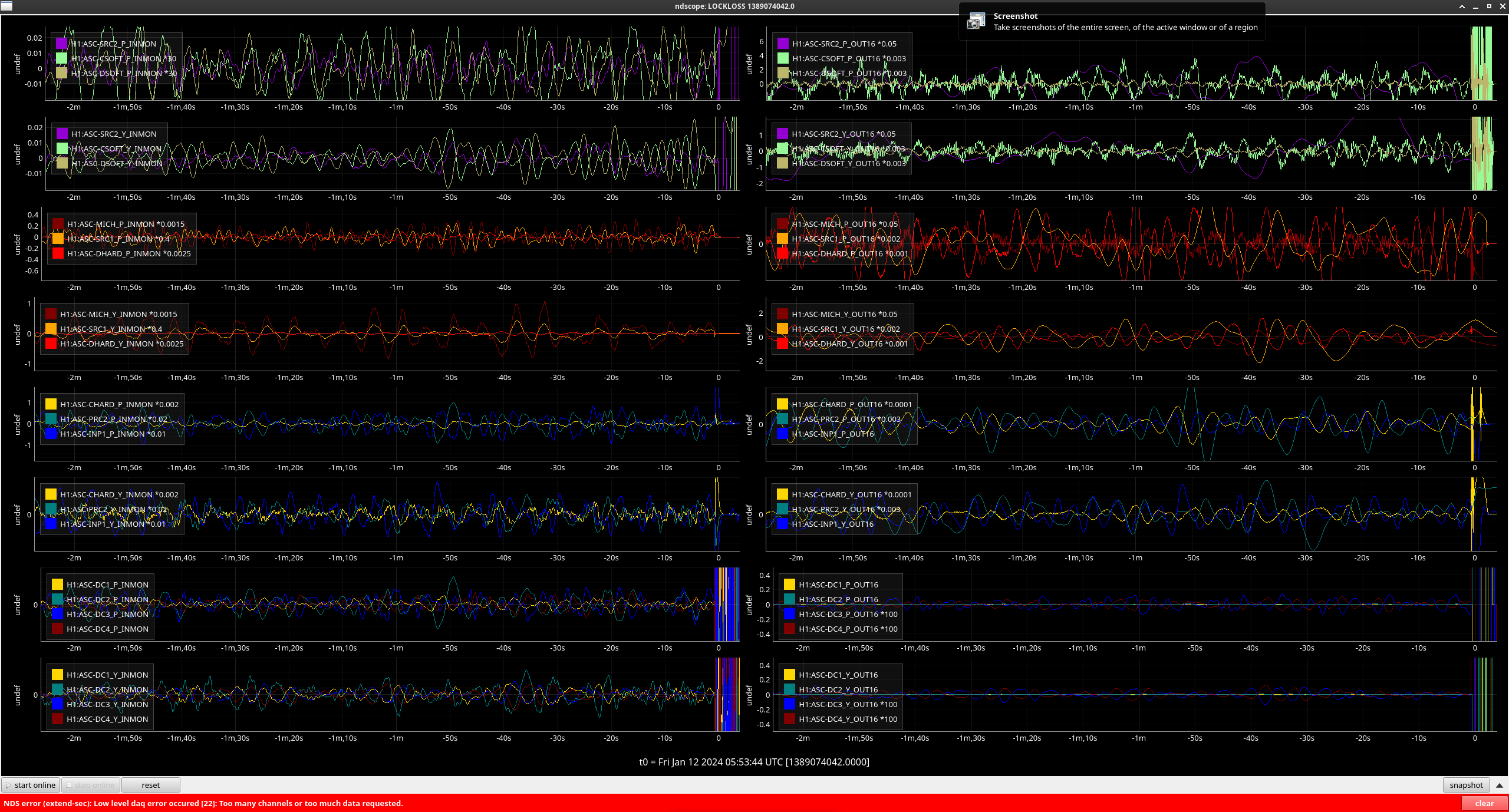The width and height of the screenshot is (1509, 812).
Task: Click the H1:ASC-DC2_P_OUT16 legend label
Action: pyautogui.click(x=838, y=600)
